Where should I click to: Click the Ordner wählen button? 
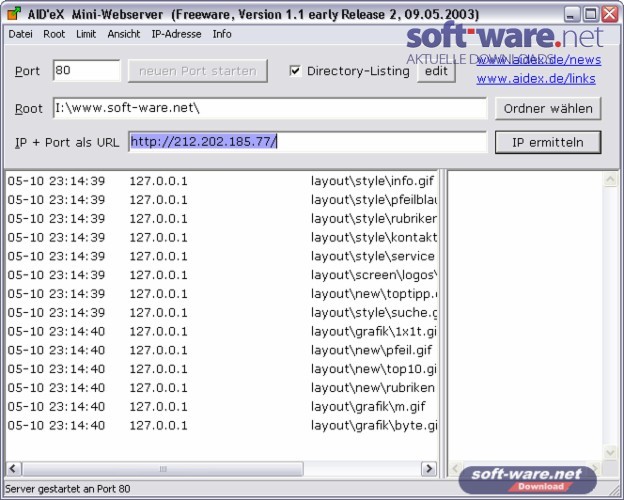[548, 108]
